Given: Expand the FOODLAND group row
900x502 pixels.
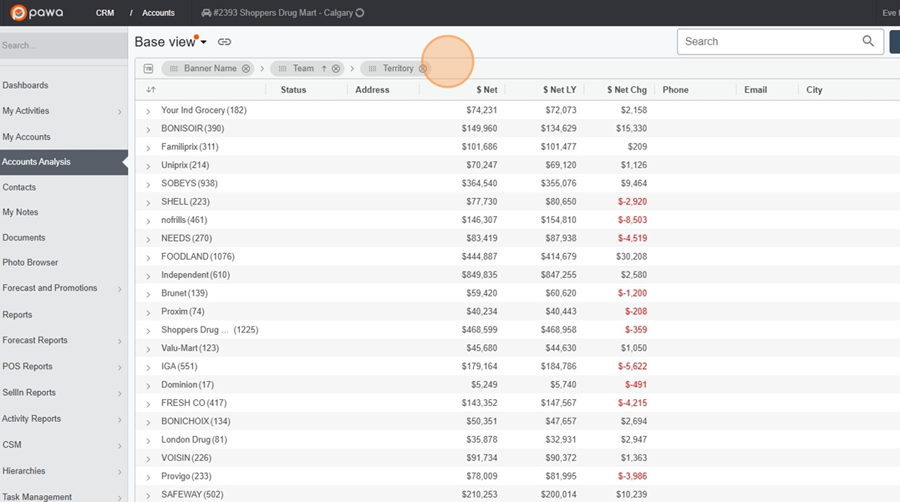Looking at the screenshot, I should click(148, 258).
